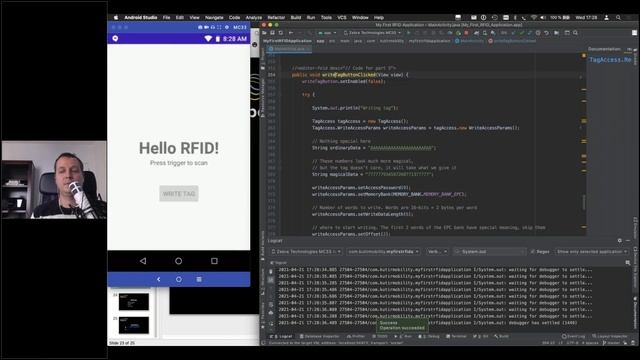Click the Save All icon in the toolbar
Viewport: 640px width, 360px height.
[273, 33]
